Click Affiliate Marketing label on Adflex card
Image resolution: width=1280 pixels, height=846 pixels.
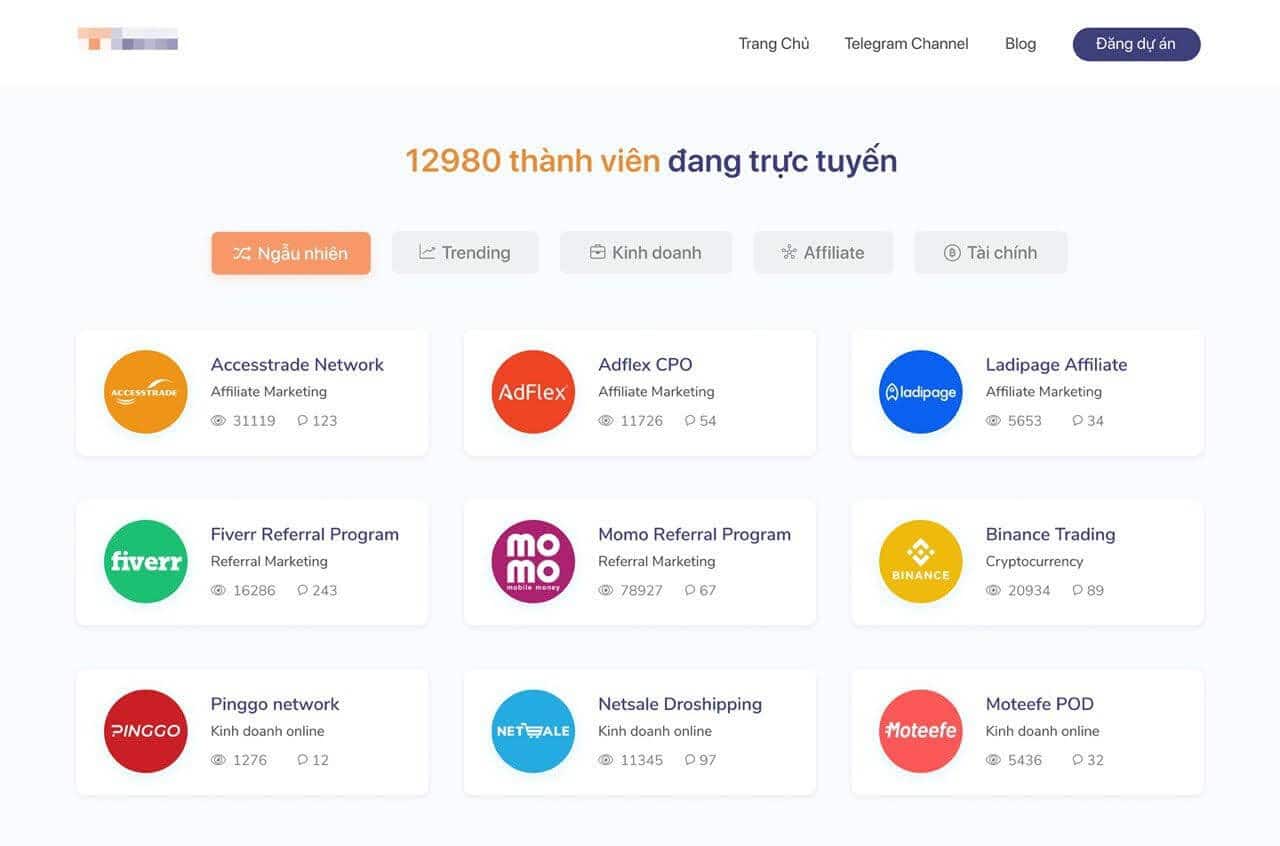[x=656, y=392]
